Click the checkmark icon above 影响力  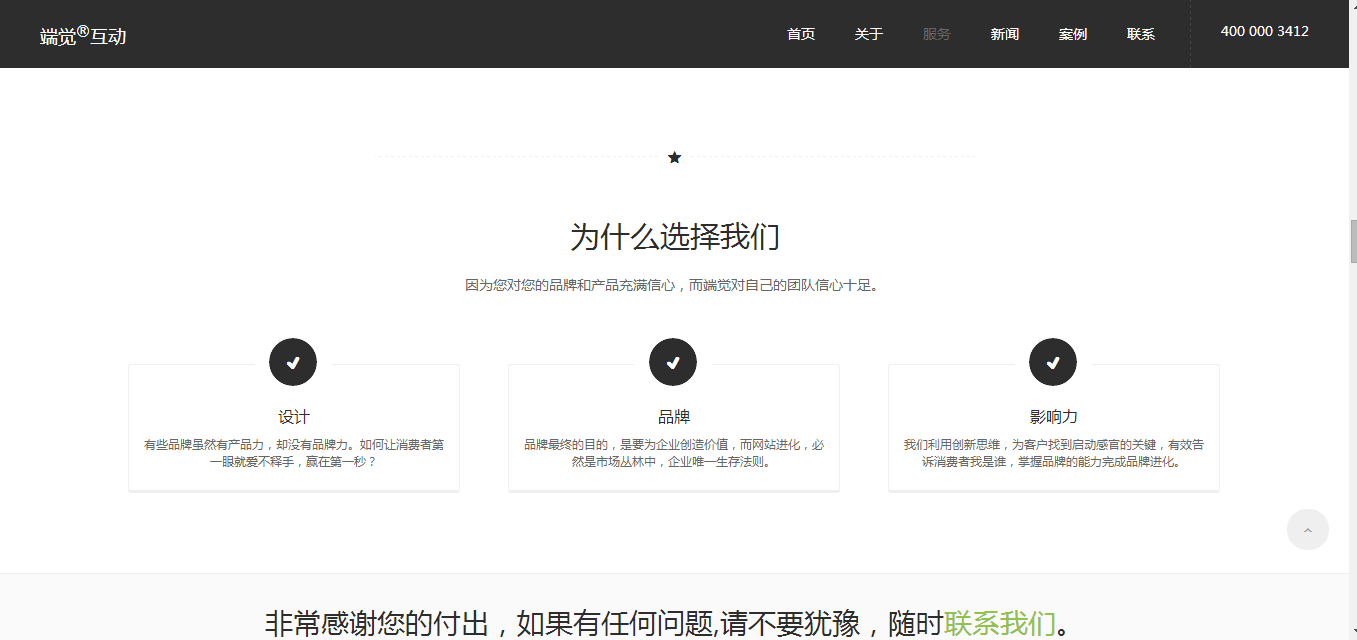point(1053,362)
